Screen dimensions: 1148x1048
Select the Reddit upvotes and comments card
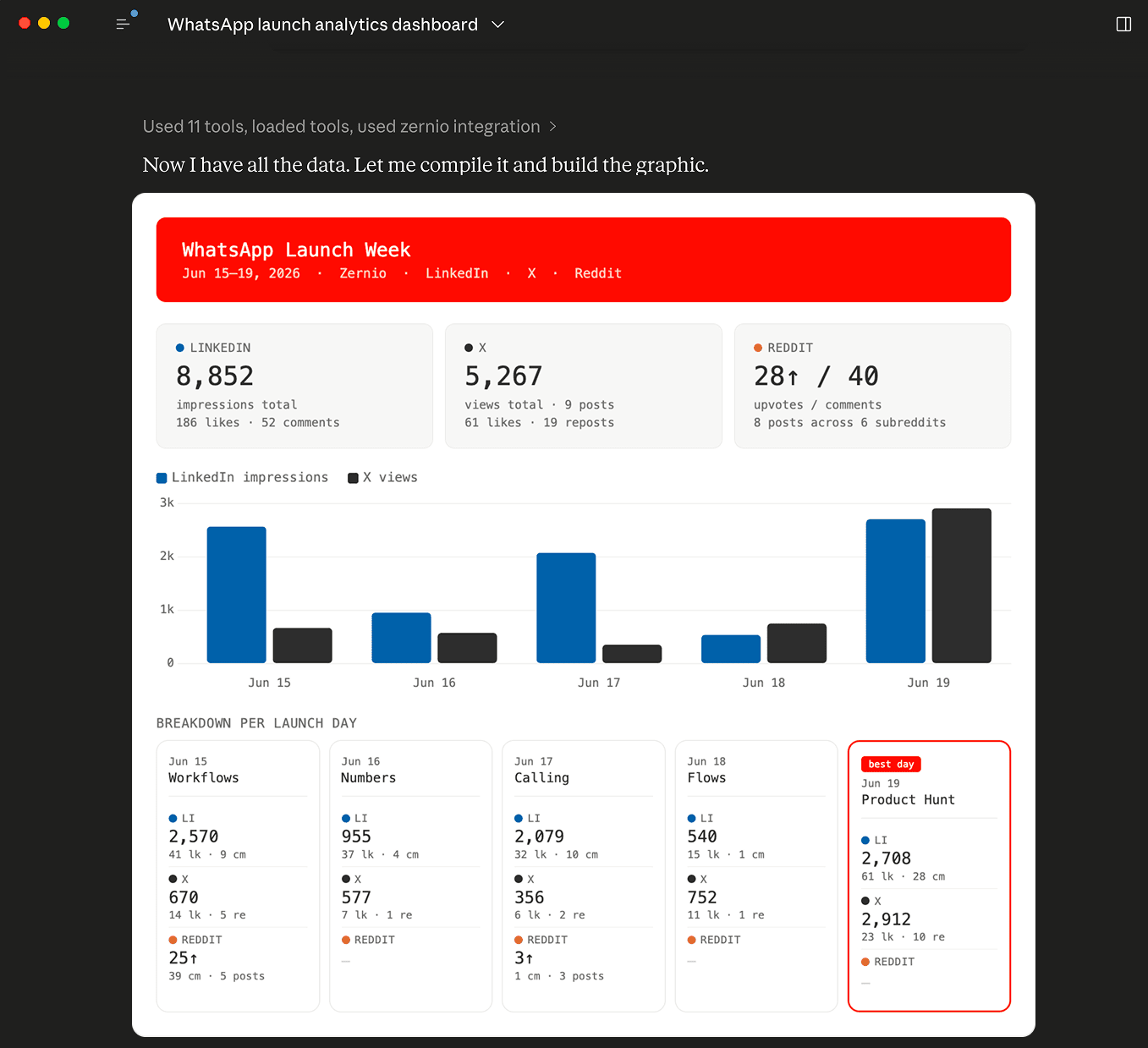coord(872,386)
